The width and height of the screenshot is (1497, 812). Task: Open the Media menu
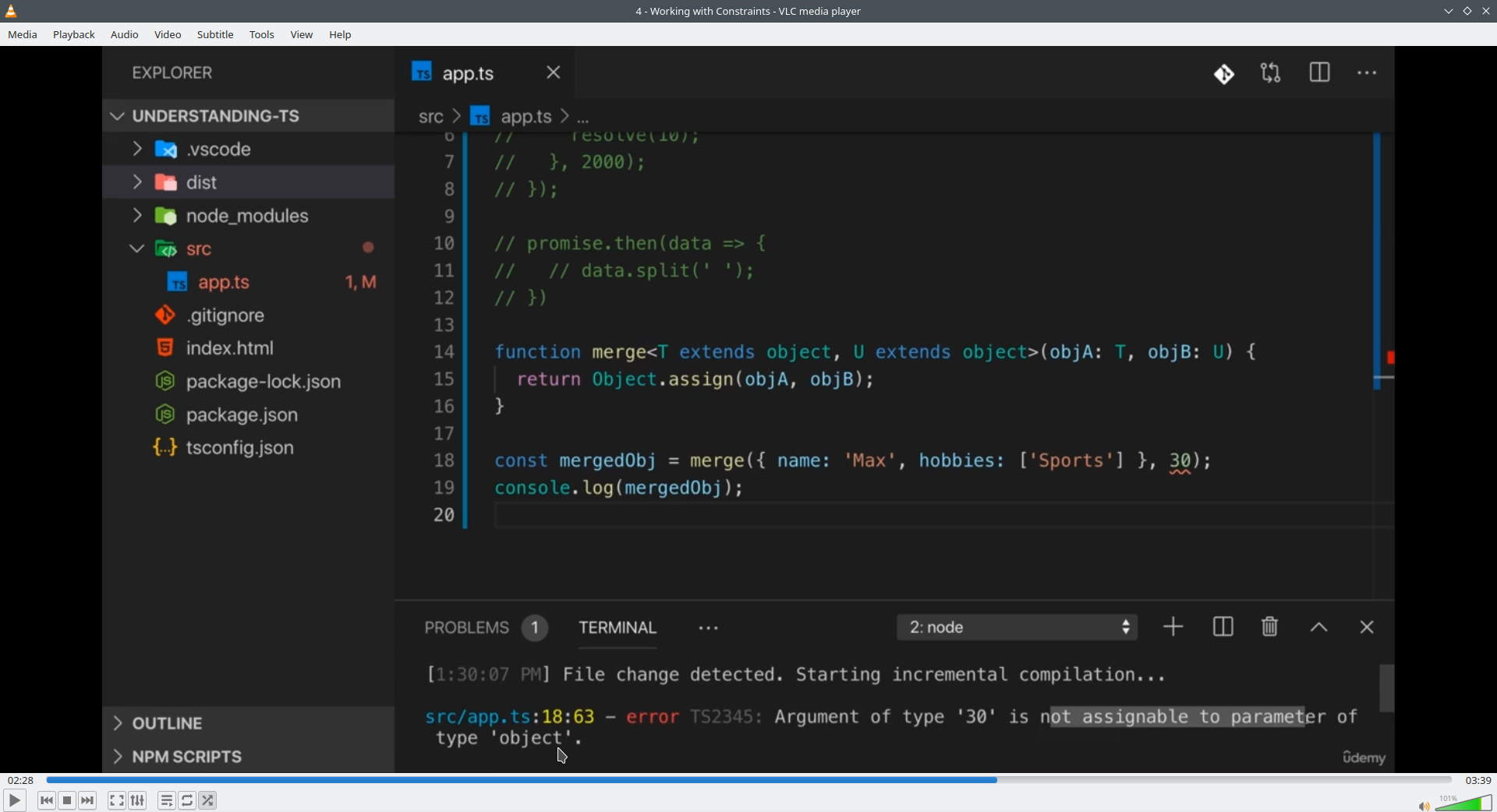coord(23,34)
